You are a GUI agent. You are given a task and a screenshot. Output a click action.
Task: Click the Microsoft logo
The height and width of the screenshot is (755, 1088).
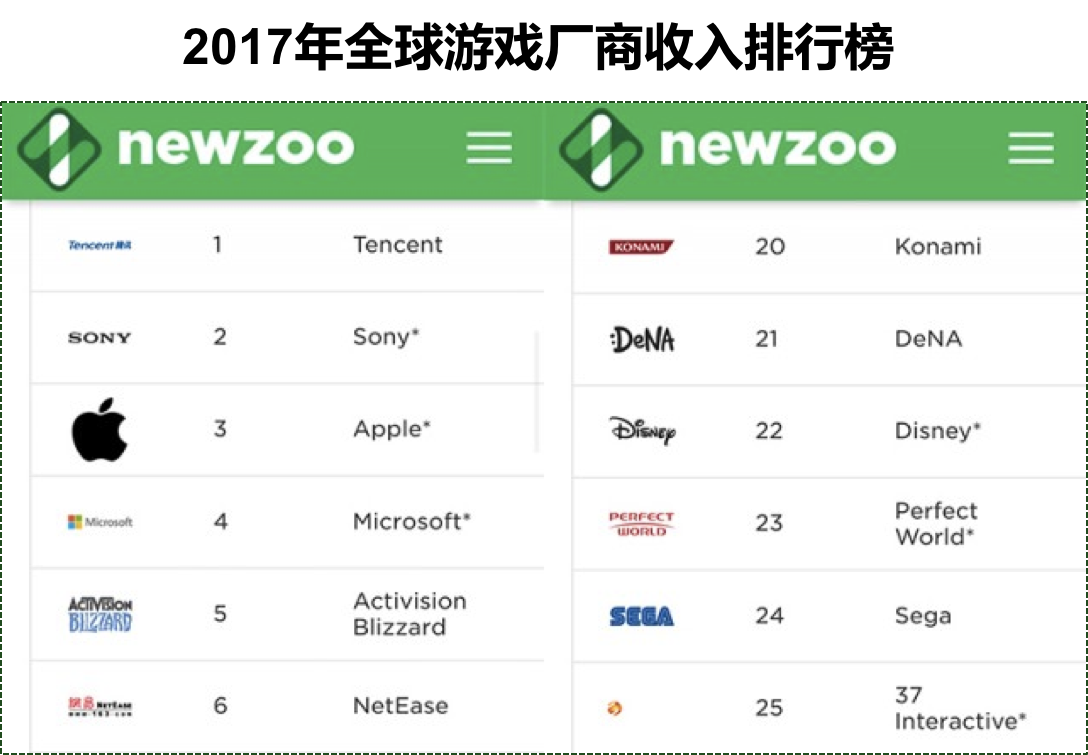click(100, 522)
